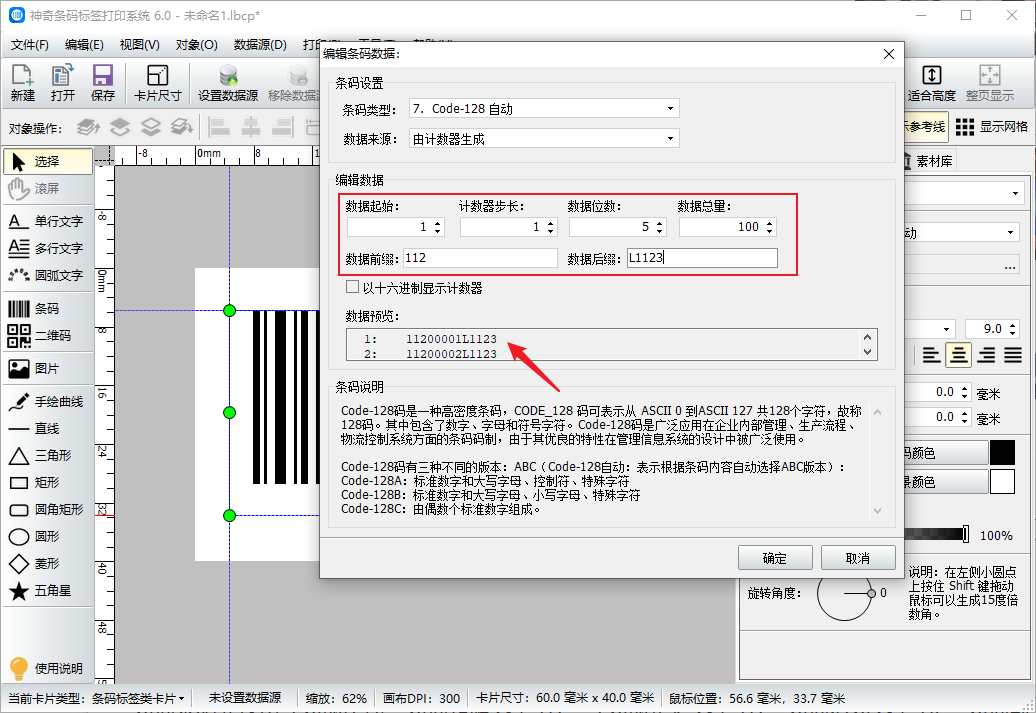
Task: Click the 设置数据源 database icon
Action: click(228, 83)
